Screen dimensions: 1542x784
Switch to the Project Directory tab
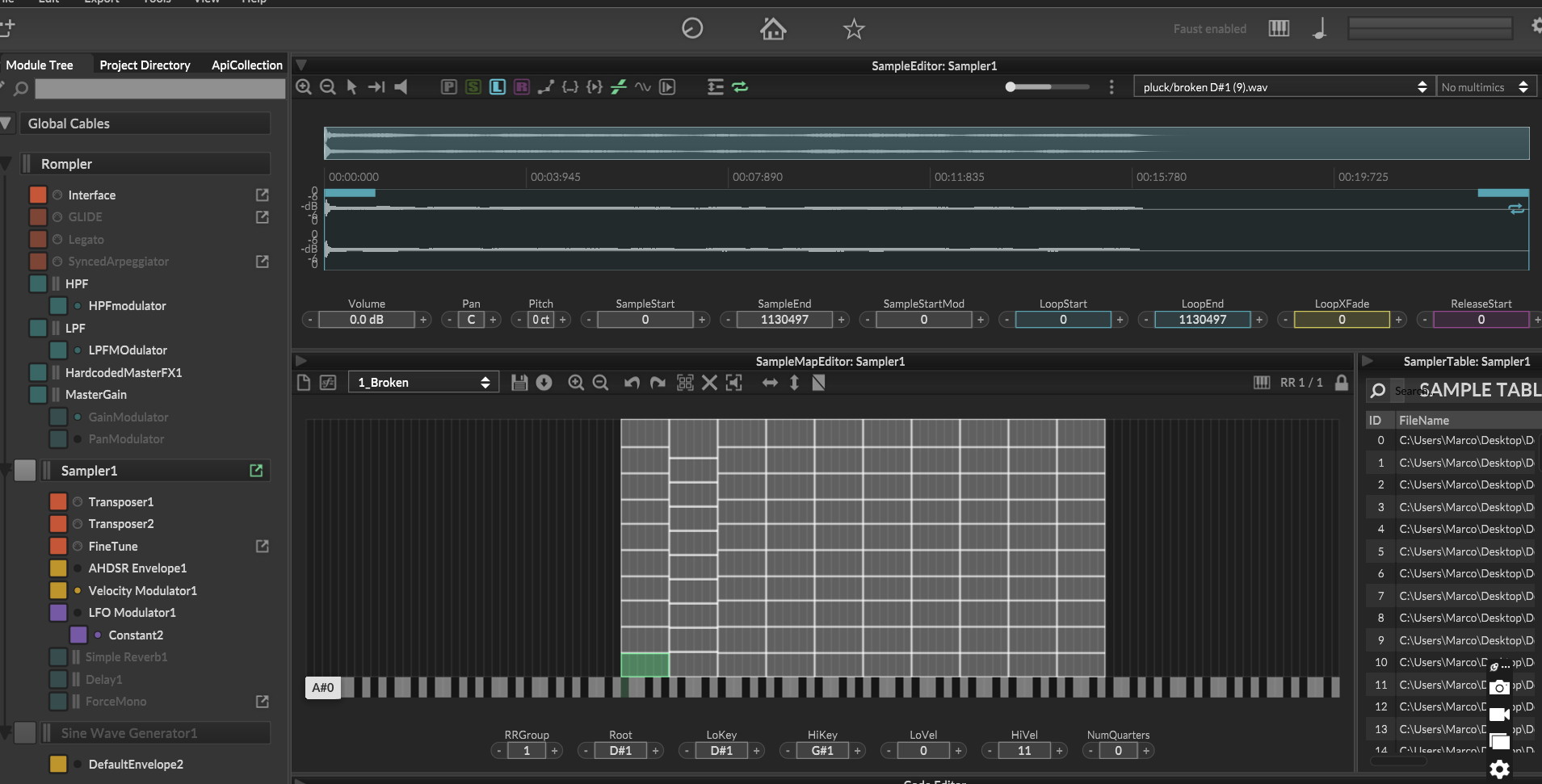[145, 65]
